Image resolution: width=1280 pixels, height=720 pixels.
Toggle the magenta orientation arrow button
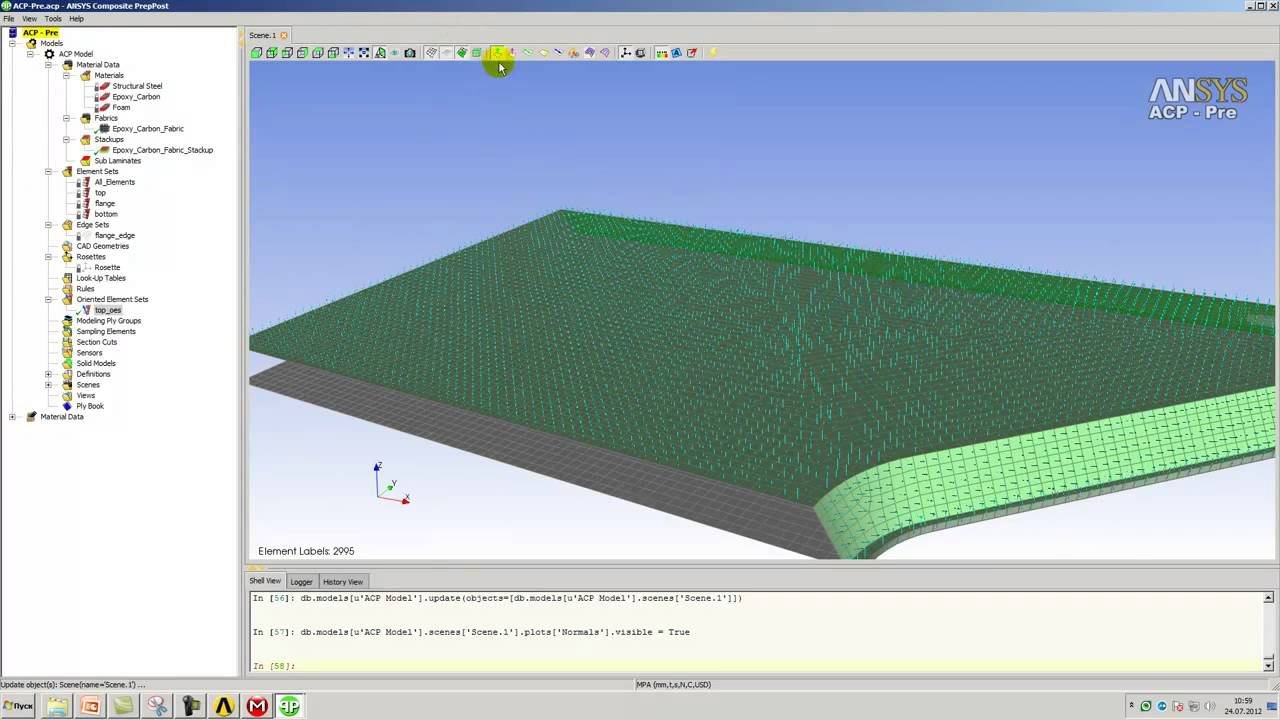point(512,53)
